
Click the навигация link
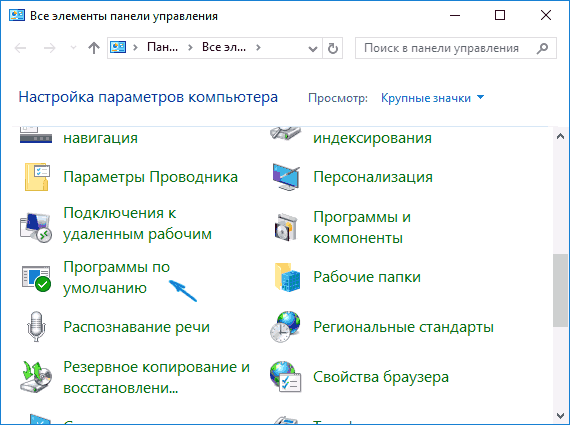(100, 138)
